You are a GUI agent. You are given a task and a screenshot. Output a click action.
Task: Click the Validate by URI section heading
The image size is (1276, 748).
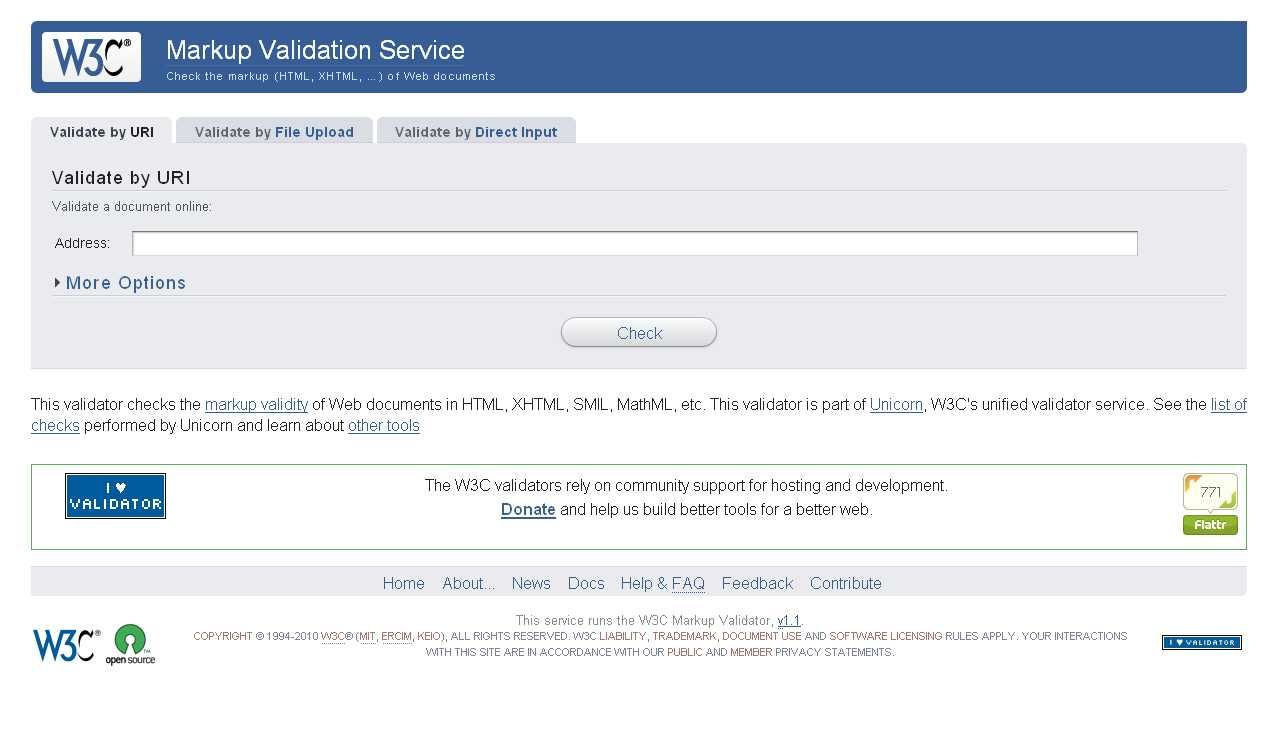(x=121, y=178)
